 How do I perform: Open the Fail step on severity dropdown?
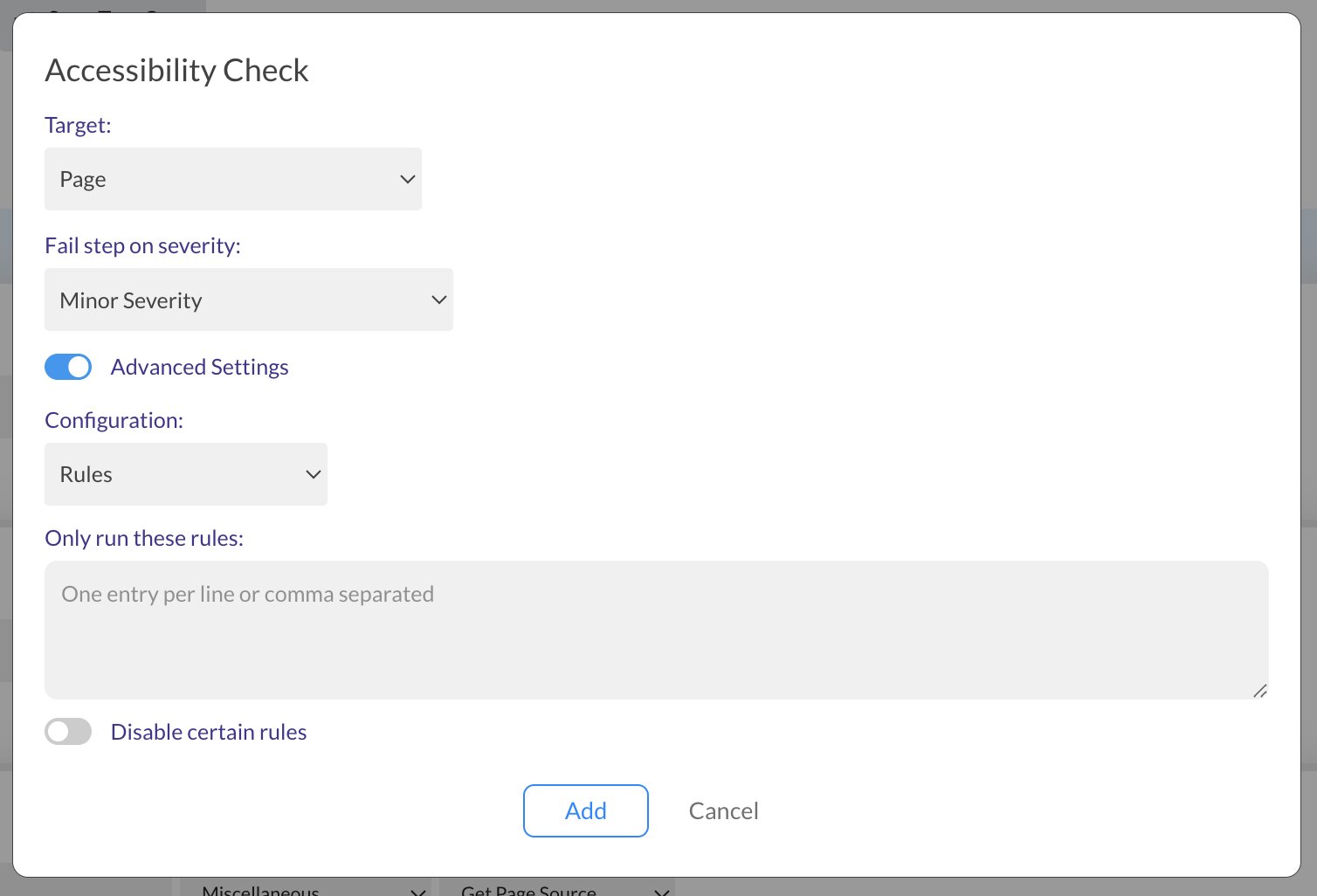(249, 300)
